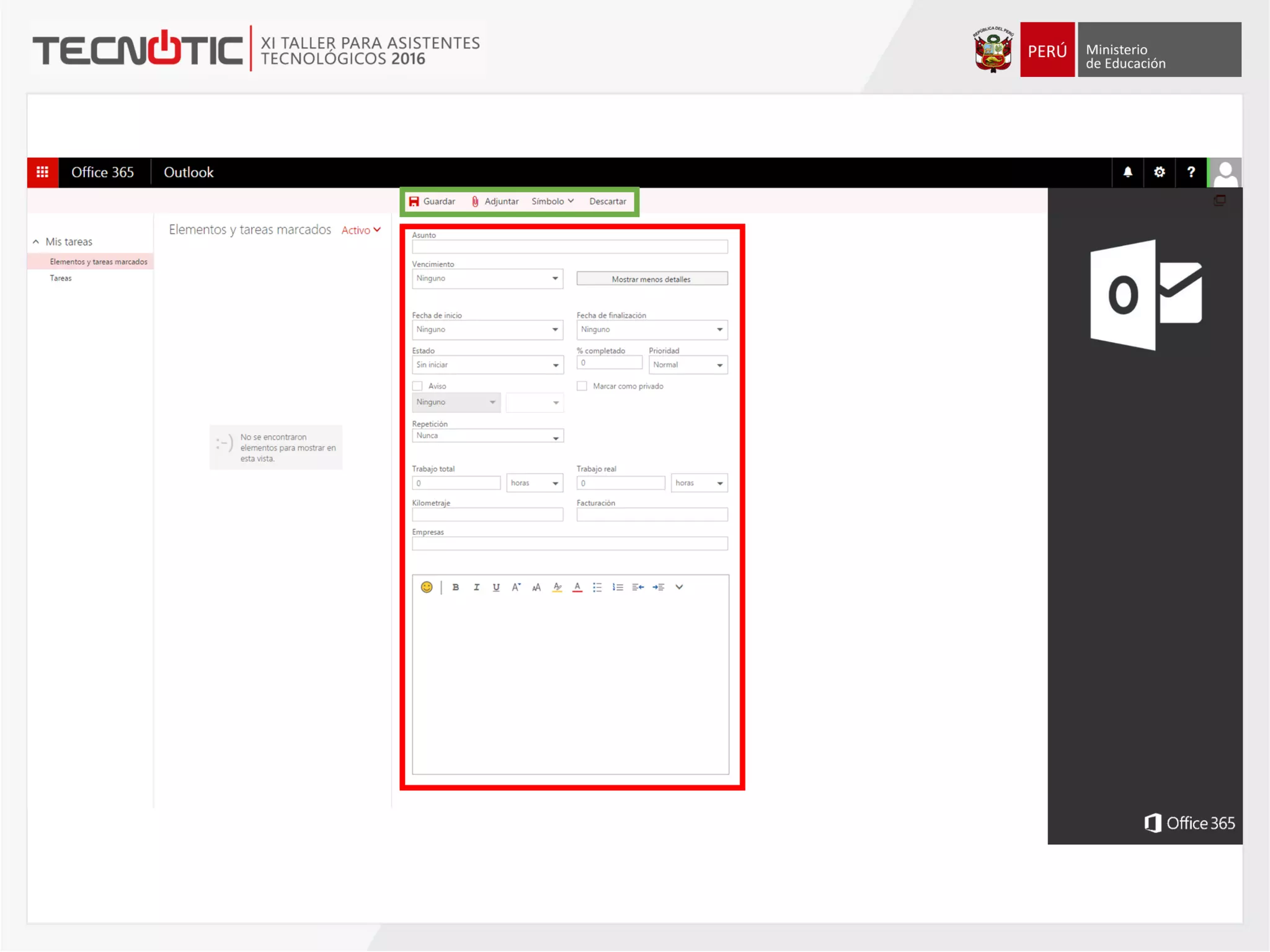Open the notifications bell
Image resolution: width=1270 pixels, height=952 pixels.
pos(1128,172)
